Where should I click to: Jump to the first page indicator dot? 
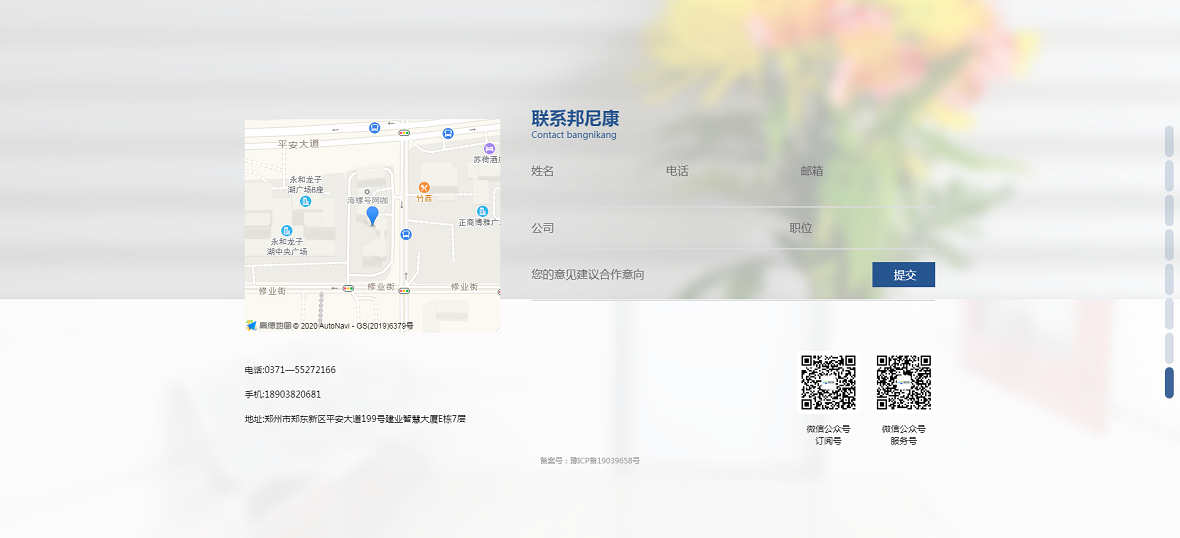[x=1169, y=141]
